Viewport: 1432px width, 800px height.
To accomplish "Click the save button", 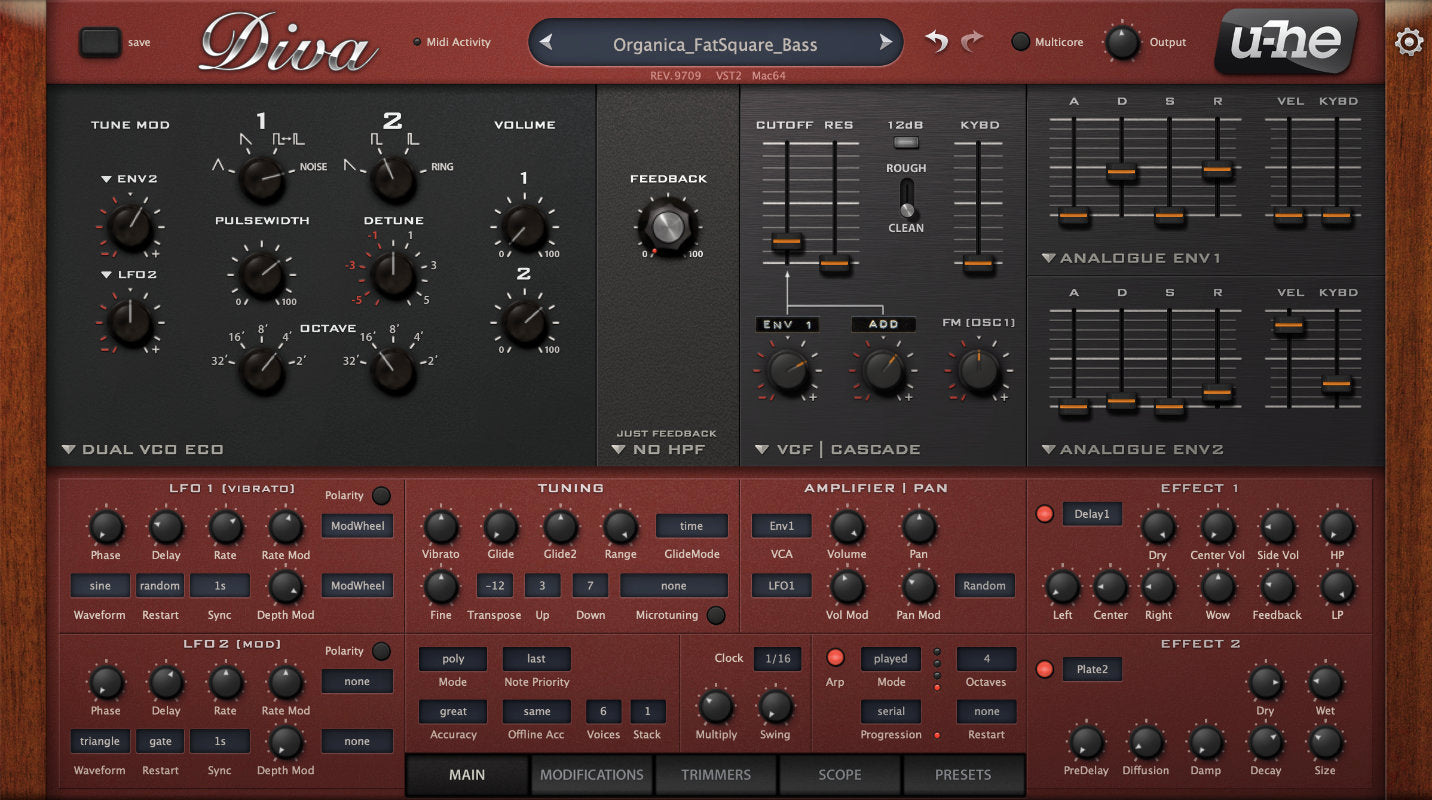I will [x=100, y=42].
